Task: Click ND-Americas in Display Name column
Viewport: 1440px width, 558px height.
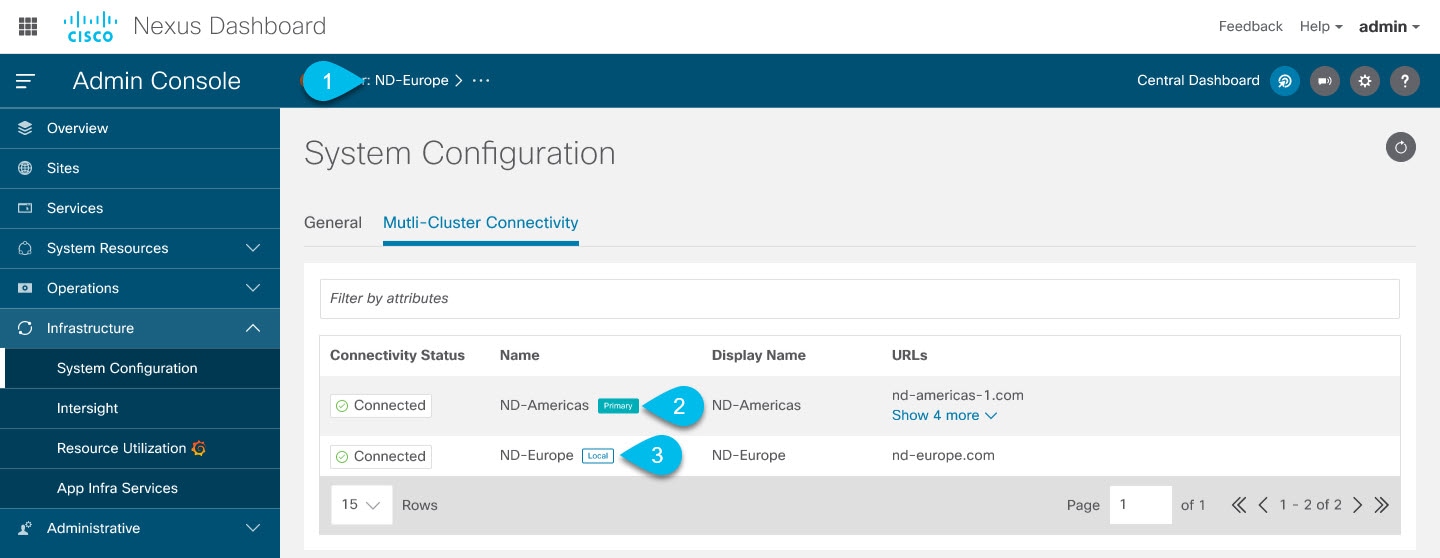Action: click(756, 405)
